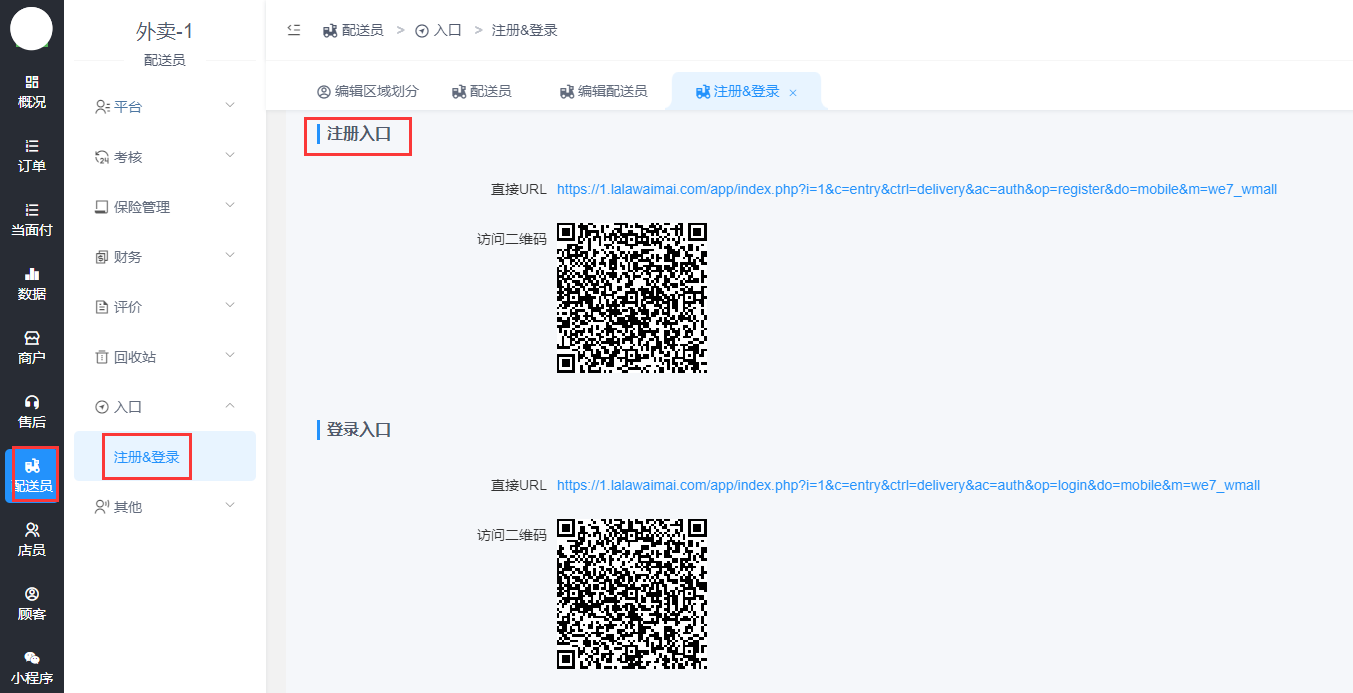Switch to the 编辑区域划分 tab
The image size is (1353, 693).
[368, 91]
